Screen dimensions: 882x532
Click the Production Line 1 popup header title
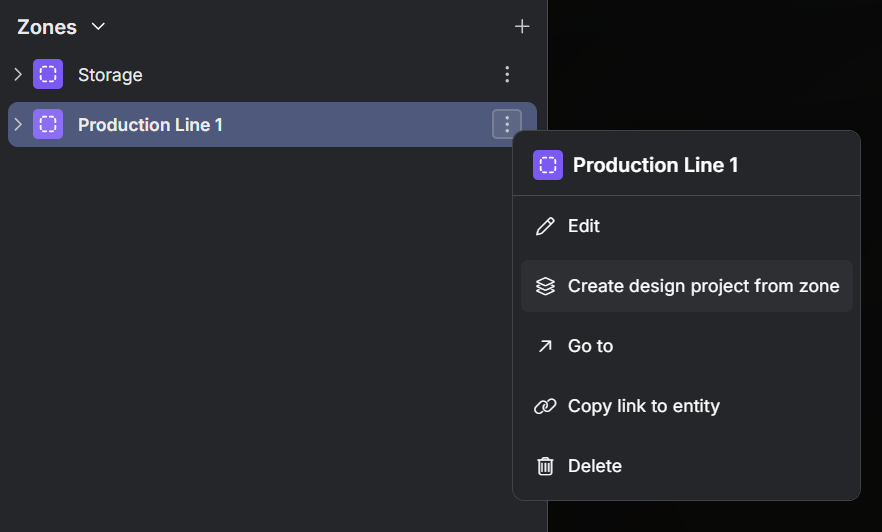(x=655, y=165)
